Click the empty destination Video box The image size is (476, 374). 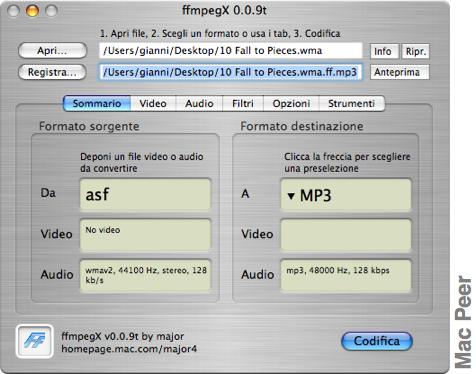pyautogui.click(x=346, y=235)
